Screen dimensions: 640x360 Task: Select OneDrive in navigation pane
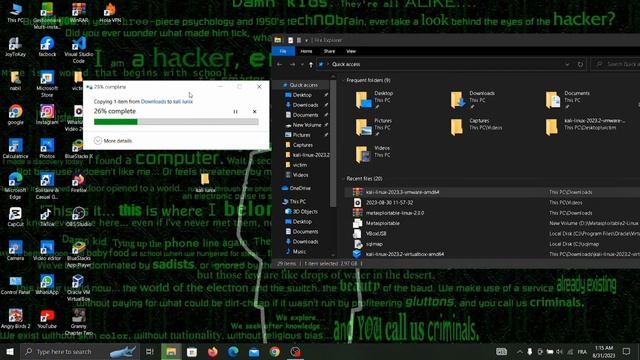[x=300, y=188]
